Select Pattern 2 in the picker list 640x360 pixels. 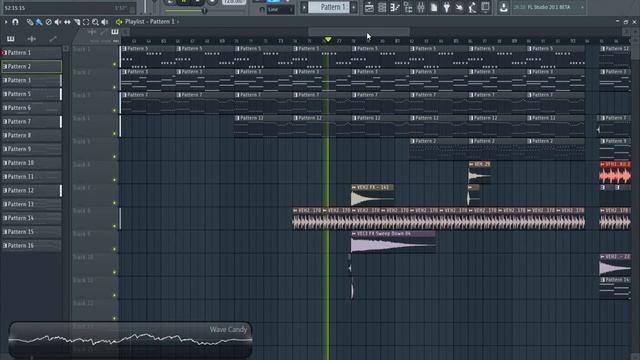(x=31, y=67)
